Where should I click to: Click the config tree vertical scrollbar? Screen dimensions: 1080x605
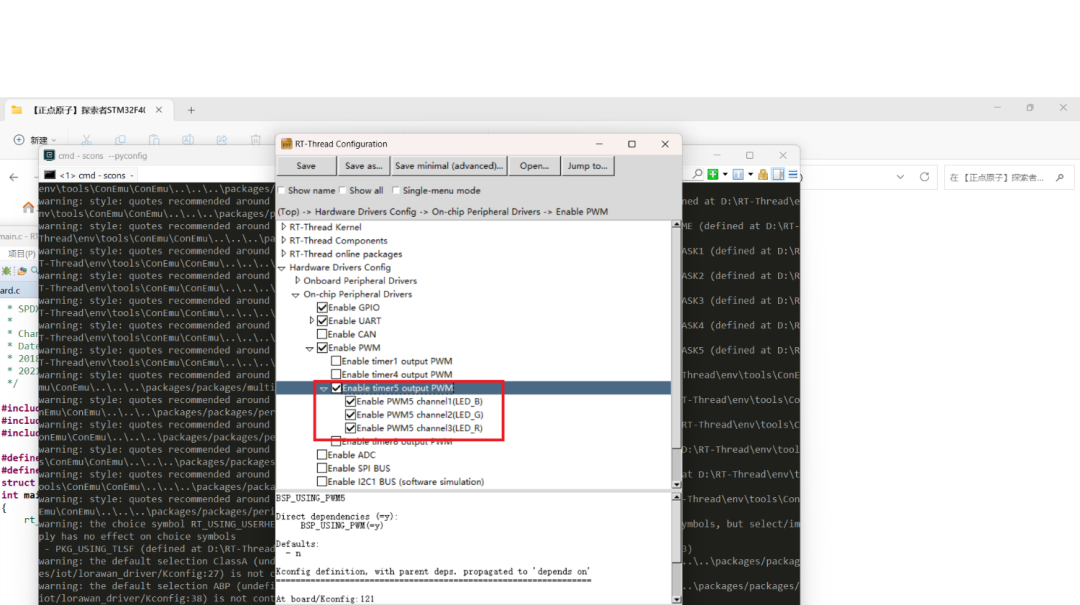(676, 350)
